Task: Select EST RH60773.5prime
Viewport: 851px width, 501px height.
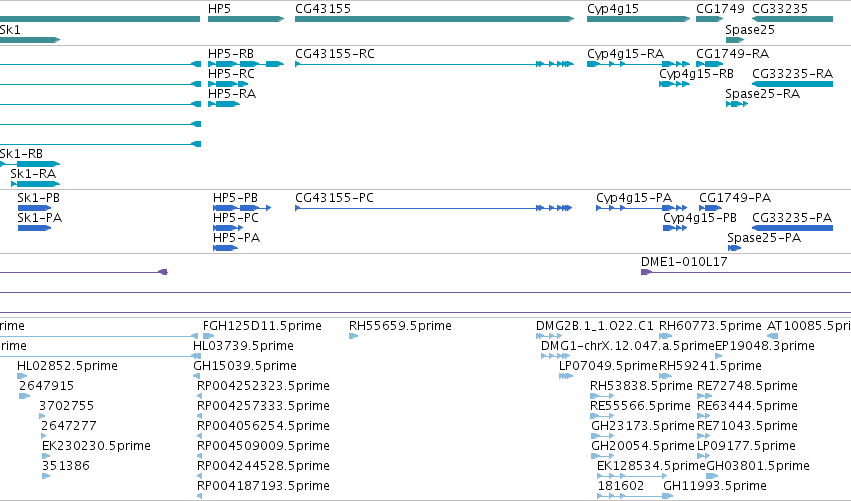Action: click(666, 336)
